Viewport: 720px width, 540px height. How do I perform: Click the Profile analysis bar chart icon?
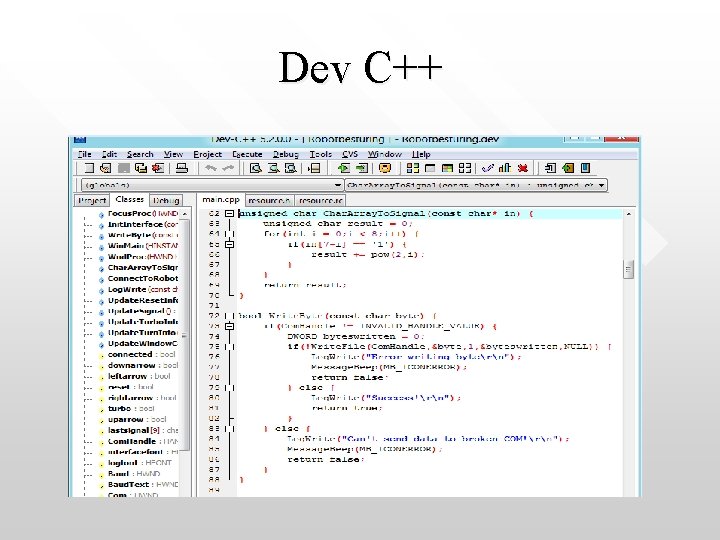click(505, 168)
